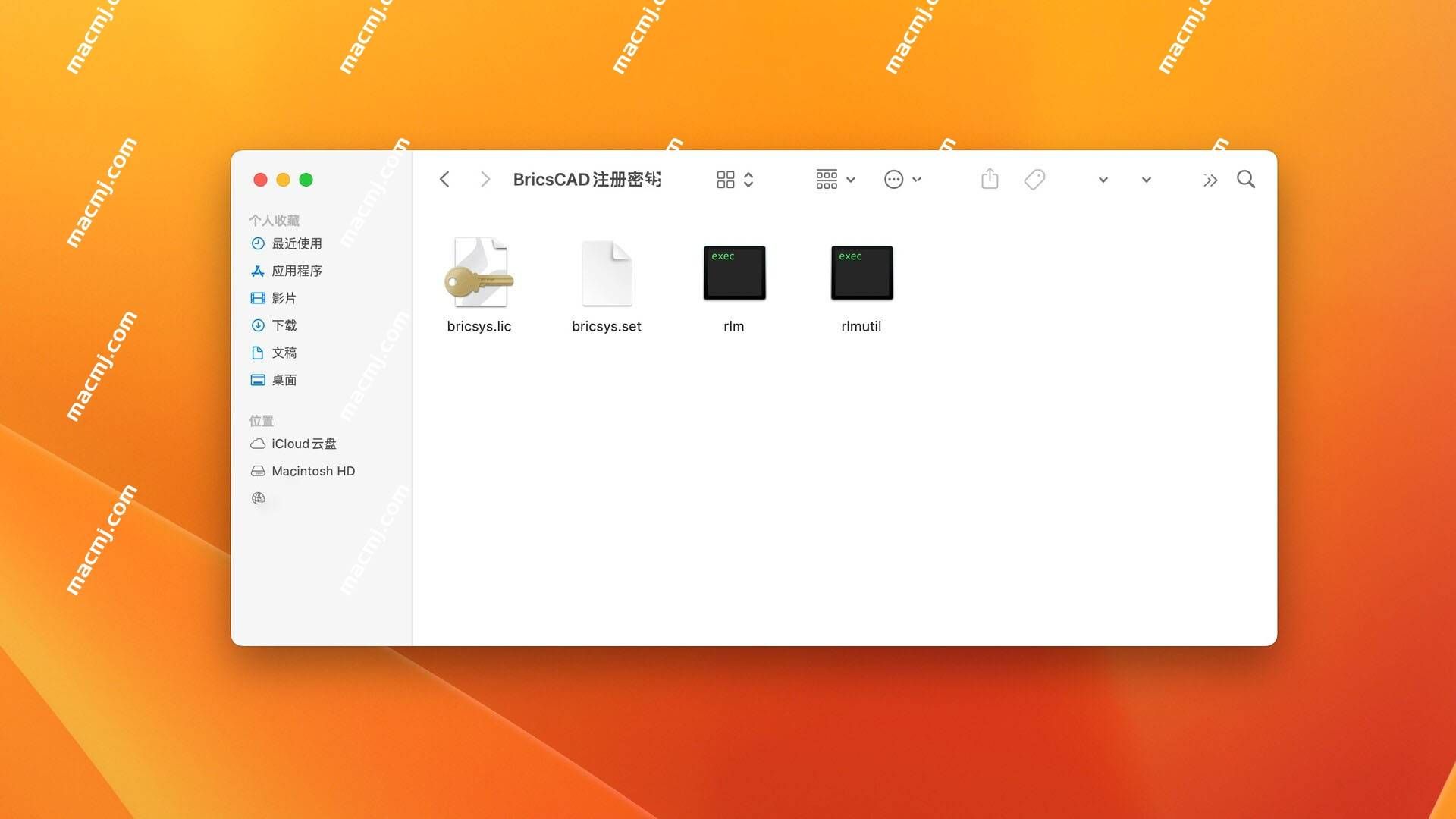Click the bricsys.lic file name

tap(479, 326)
